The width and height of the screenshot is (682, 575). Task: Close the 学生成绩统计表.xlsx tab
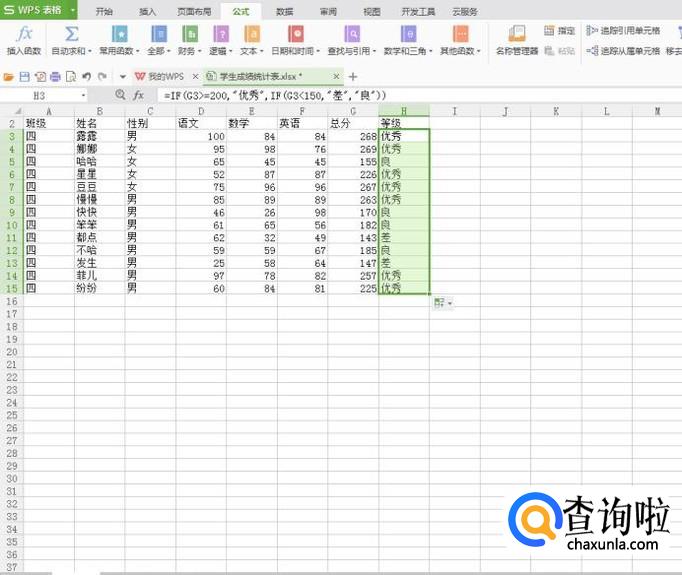click(x=336, y=77)
